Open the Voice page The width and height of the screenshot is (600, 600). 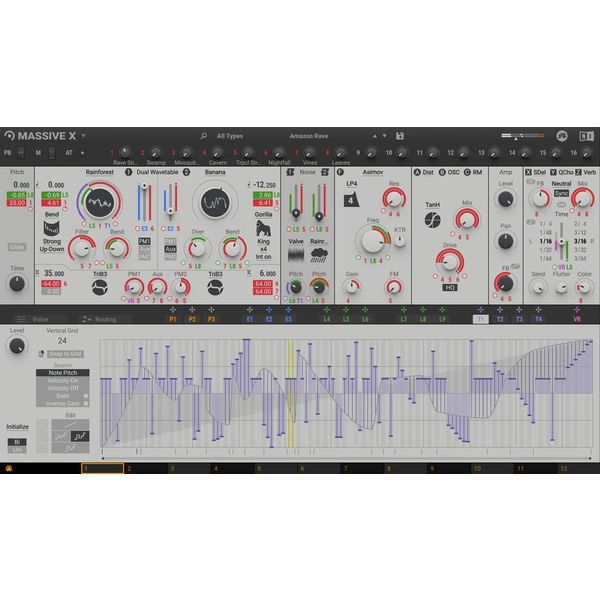coord(41,319)
